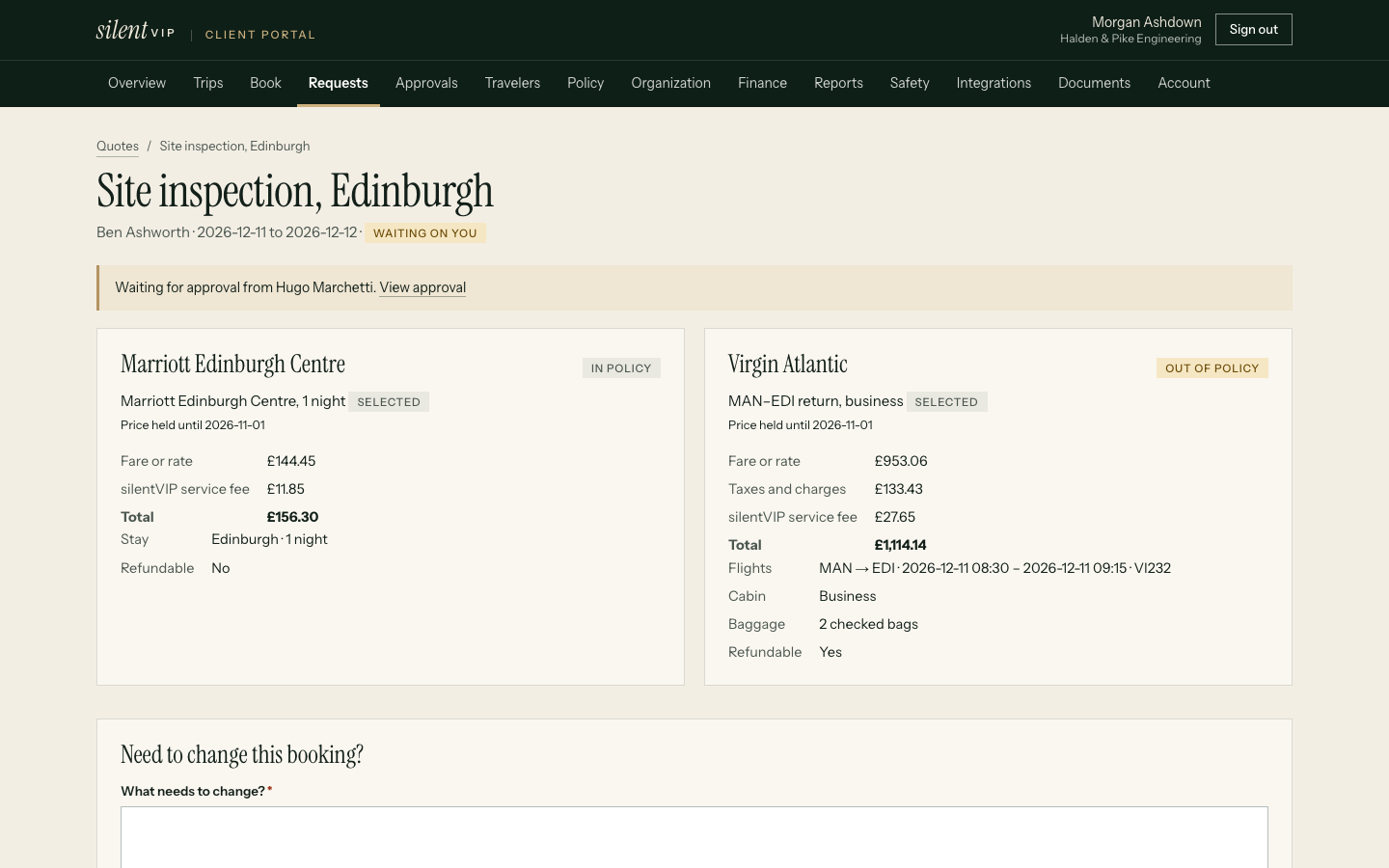Click the silentVIP logo
The width and height of the screenshot is (1389, 868).
click(x=135, y=30)
